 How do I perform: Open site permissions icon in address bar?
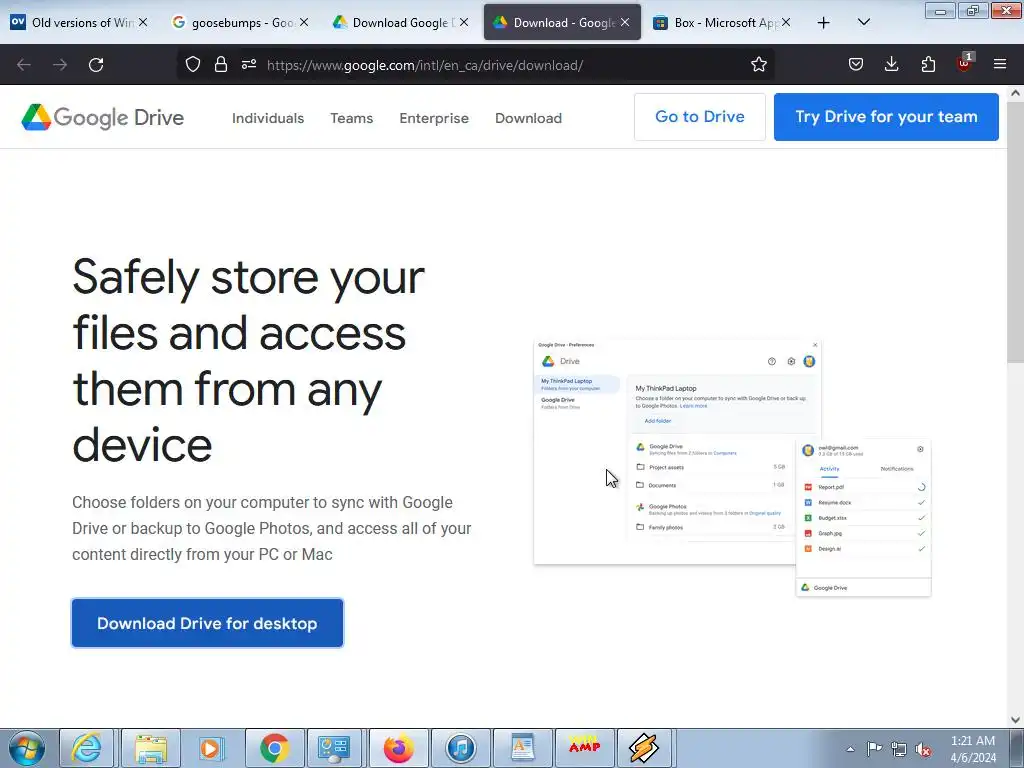[249, 64]
